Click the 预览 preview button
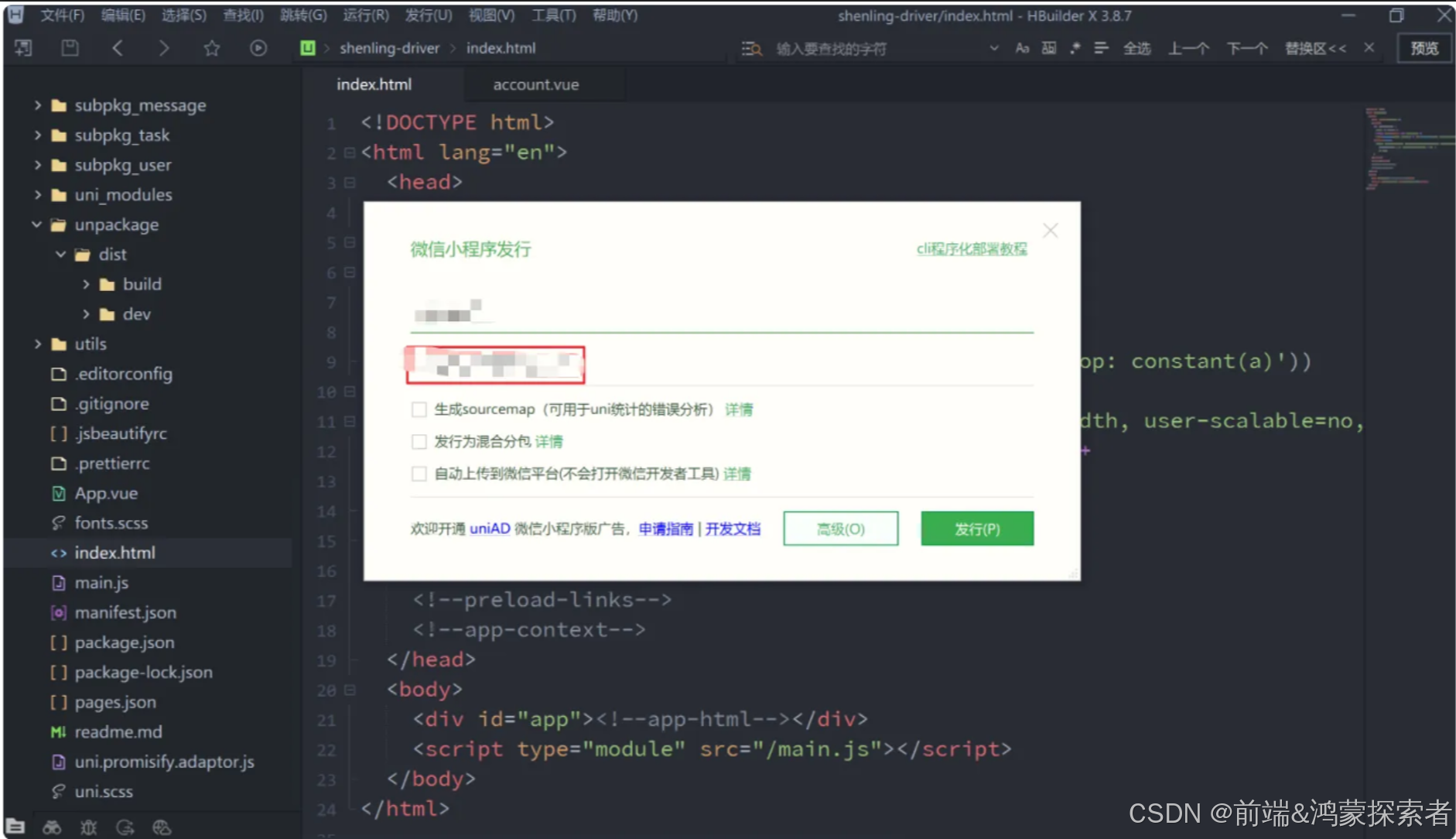 [1424, 48]
